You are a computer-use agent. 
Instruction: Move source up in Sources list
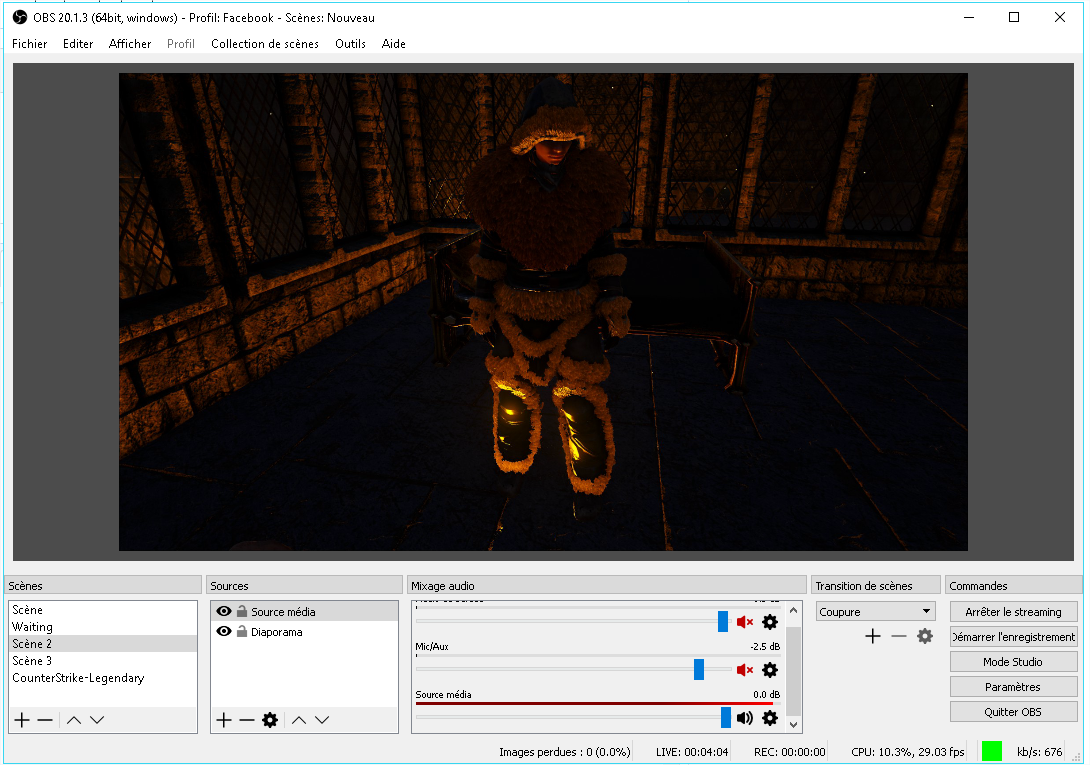point(299,720)
